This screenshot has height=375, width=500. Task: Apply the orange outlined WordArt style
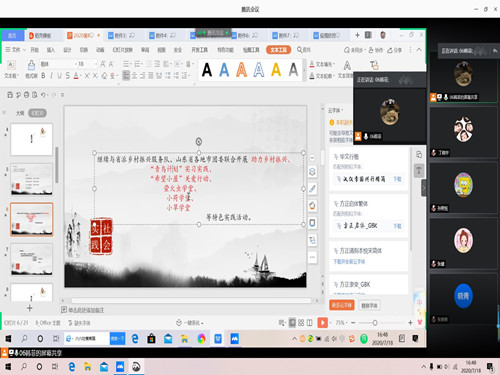(x=241, y=70)
